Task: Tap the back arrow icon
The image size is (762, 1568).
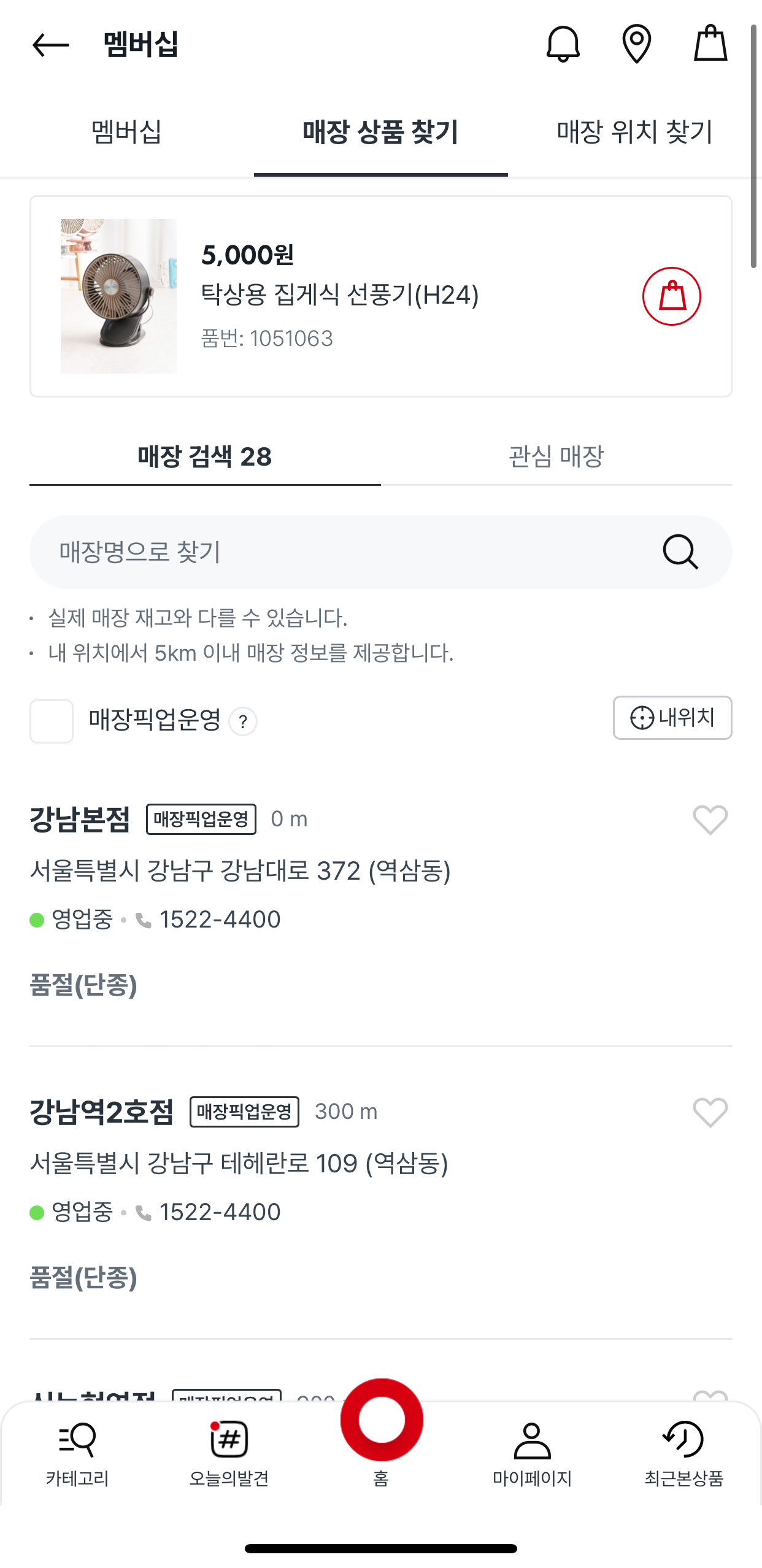Action: pos(50,45)
